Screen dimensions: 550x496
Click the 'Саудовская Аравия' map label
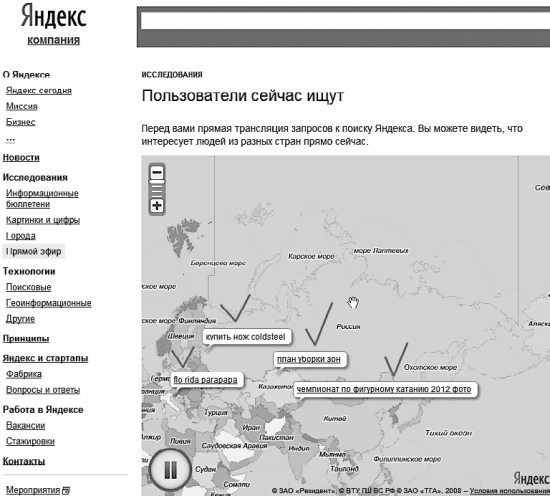pyautogui.click(x=234, y=445)
